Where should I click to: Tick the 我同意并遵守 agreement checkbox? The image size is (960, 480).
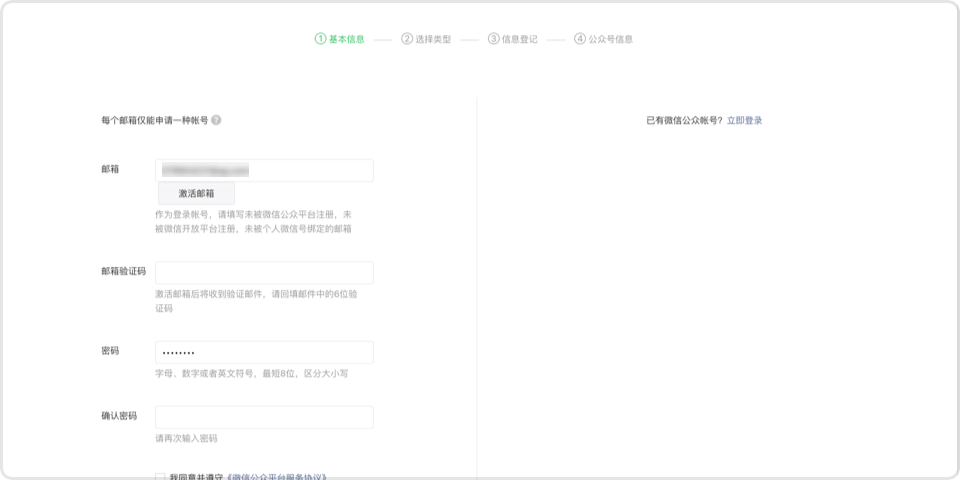160,476
